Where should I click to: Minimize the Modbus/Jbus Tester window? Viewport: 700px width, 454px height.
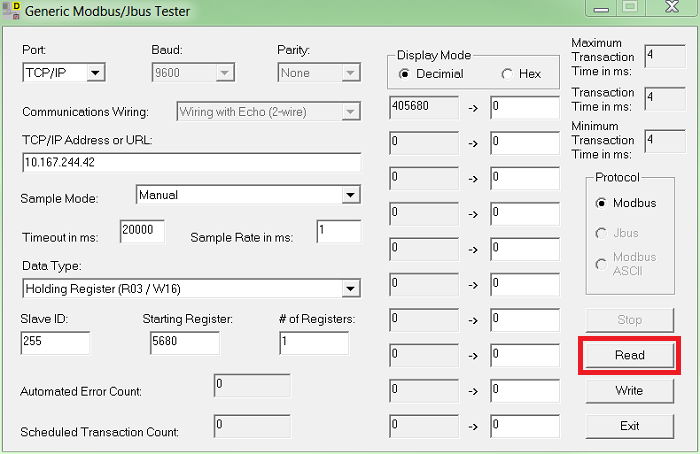[601, 8]
